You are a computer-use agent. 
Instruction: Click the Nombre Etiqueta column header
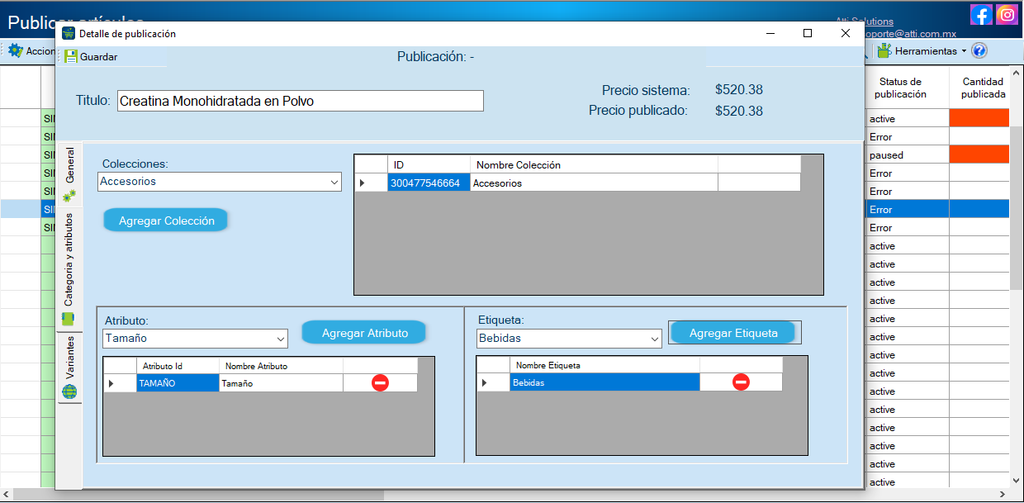tap(605, 365)
